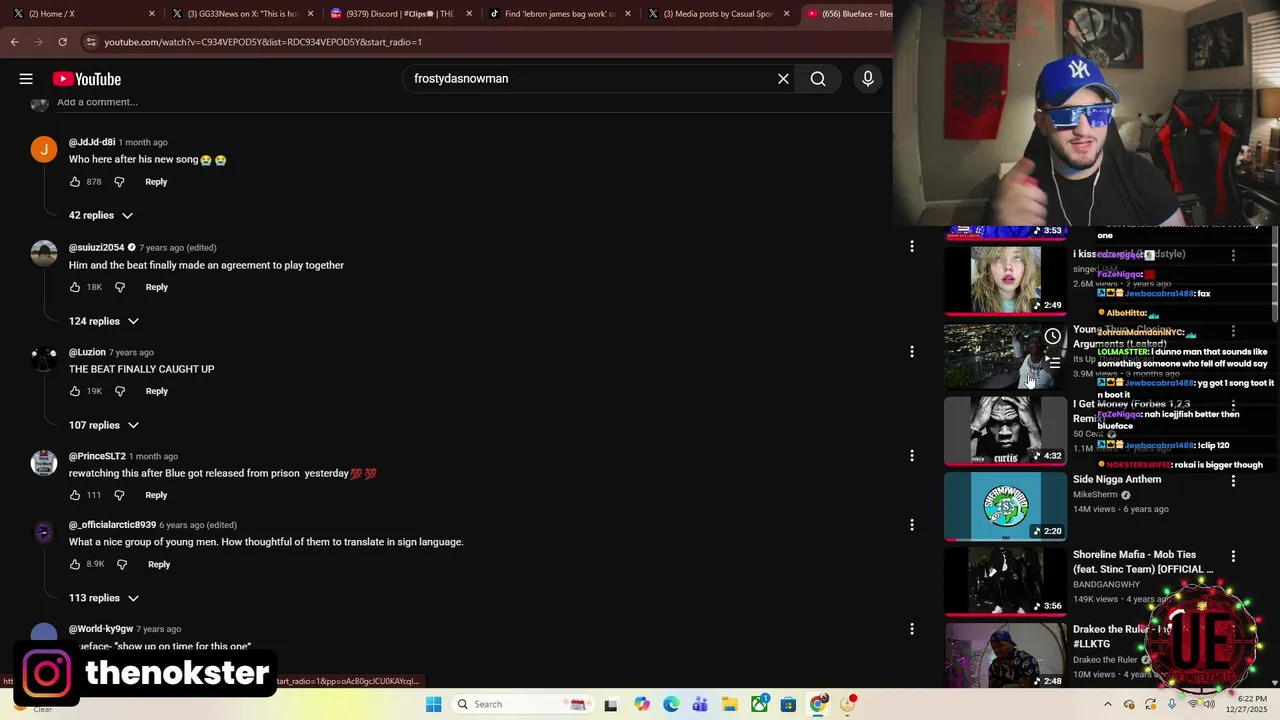Click the YouTube logo to go home
Screen dimensions: 1280x720
87,79
